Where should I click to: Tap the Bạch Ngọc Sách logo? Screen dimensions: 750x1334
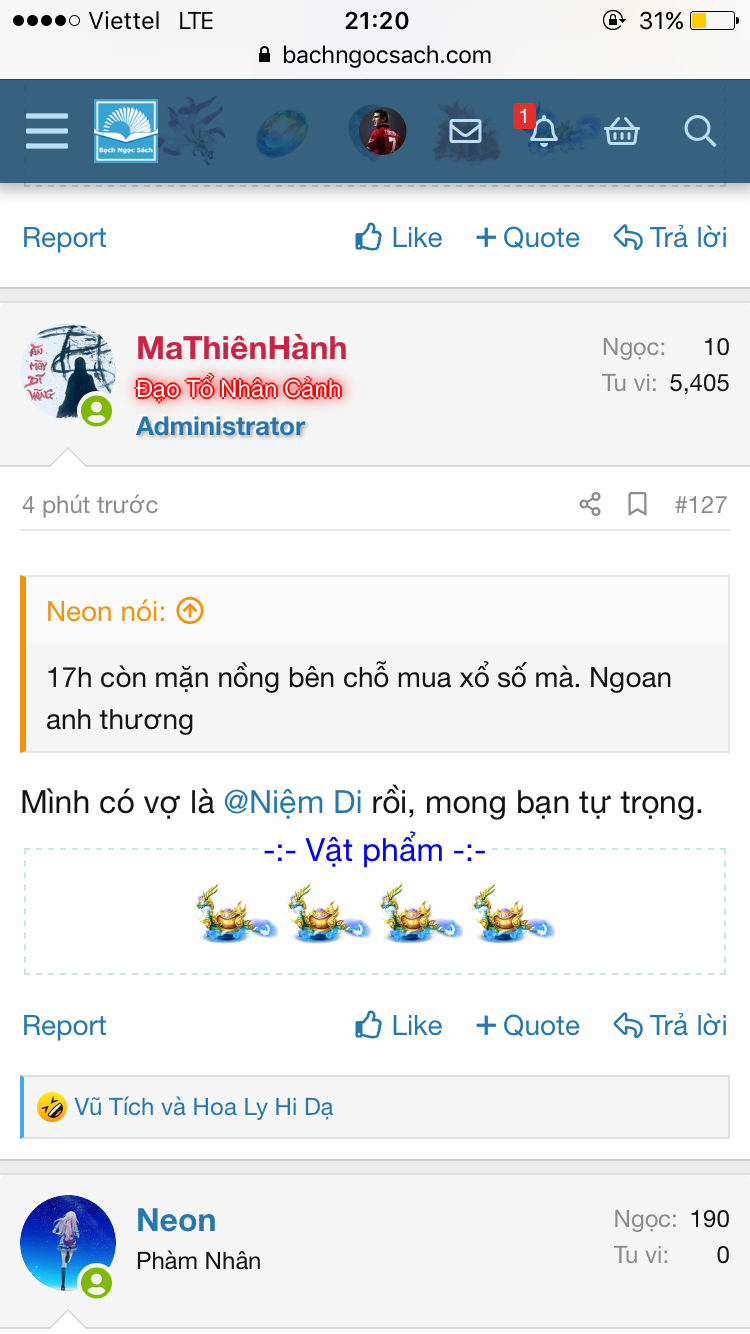click(126, 131)
